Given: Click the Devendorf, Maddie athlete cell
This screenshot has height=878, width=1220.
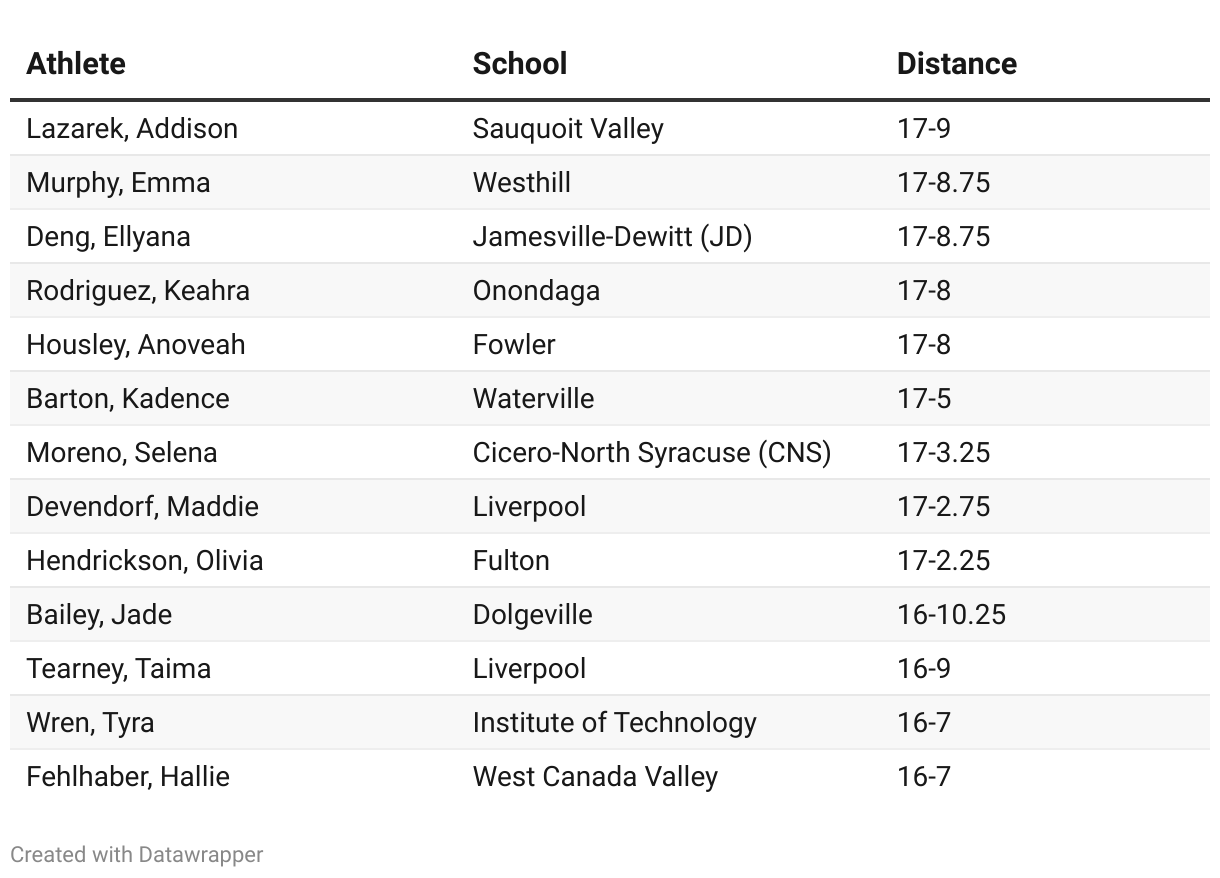Looking at the screenshot, I should pyautogui.click(x=142, y=507).
